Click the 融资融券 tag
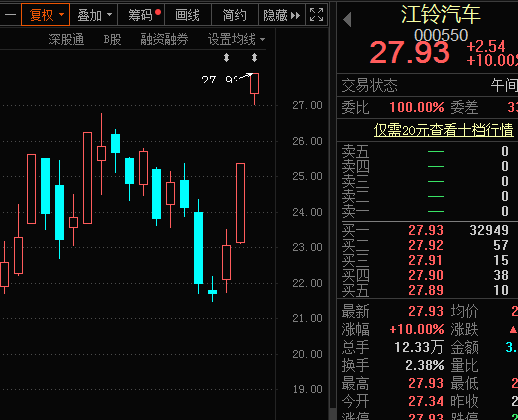 164,39
